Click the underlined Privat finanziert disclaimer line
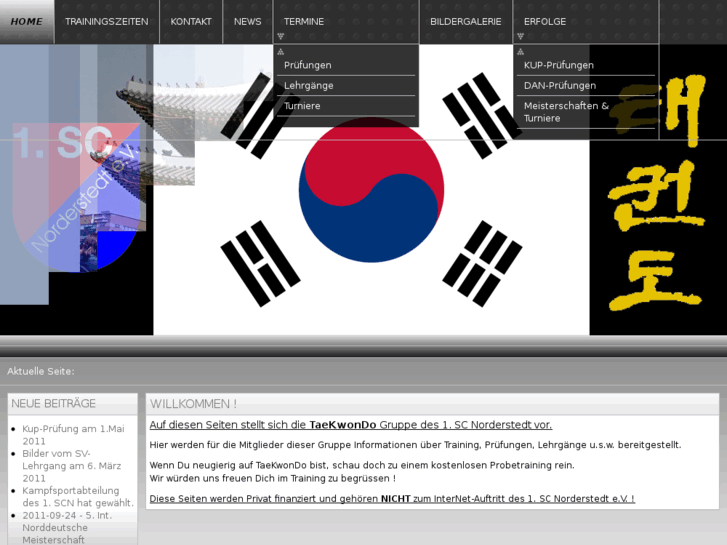Image resolution: width=727 pixels, height=545 pixels. click(392, 499)
